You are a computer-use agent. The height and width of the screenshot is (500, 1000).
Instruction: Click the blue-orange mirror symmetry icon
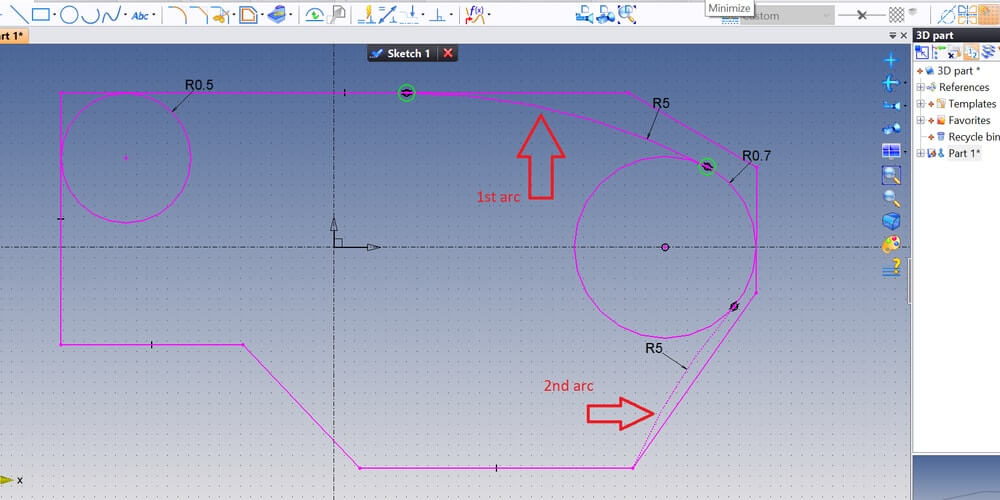(967, 15)
